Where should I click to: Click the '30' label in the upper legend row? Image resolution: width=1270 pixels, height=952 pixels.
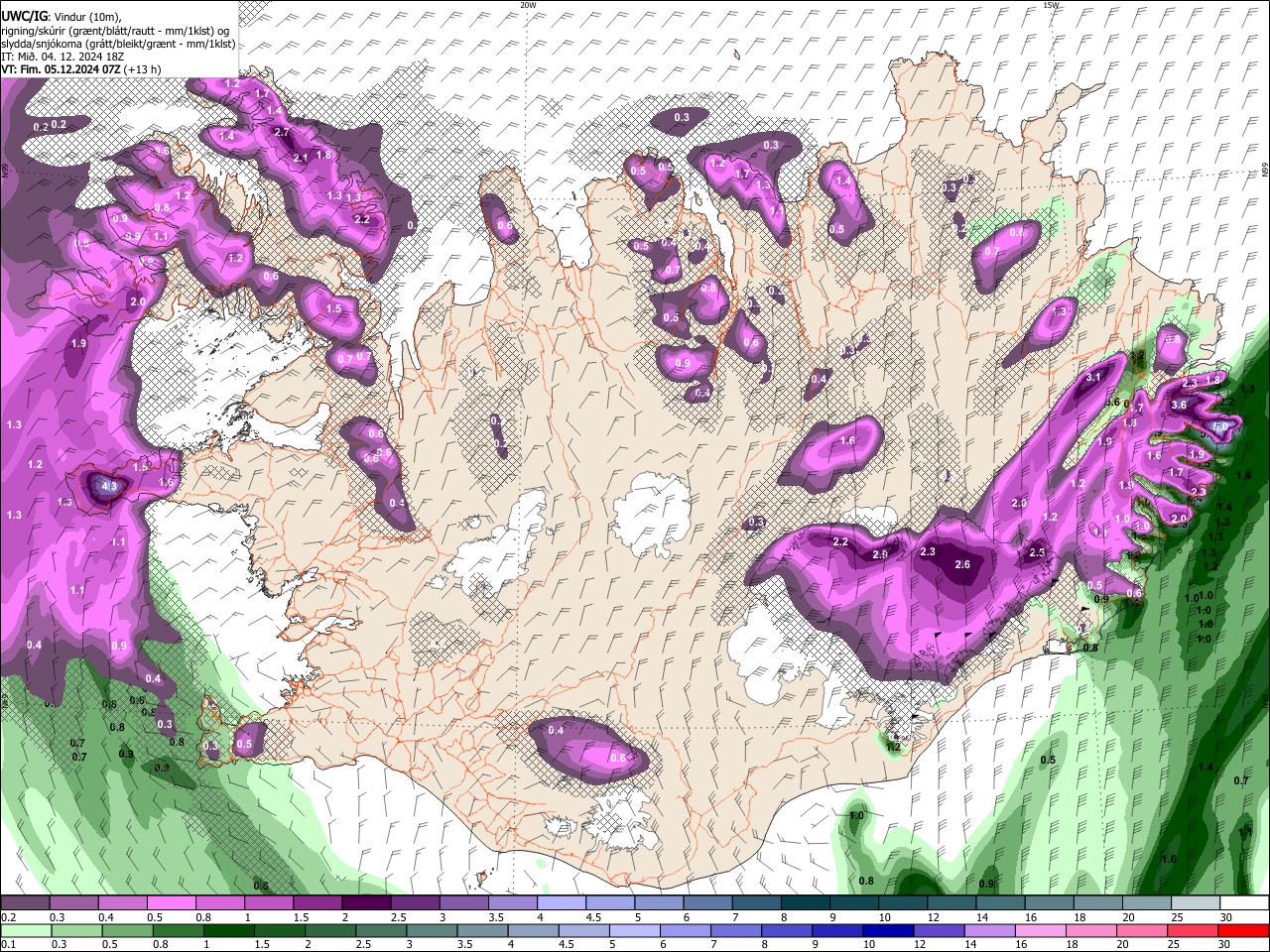[x=1226, y=917]
